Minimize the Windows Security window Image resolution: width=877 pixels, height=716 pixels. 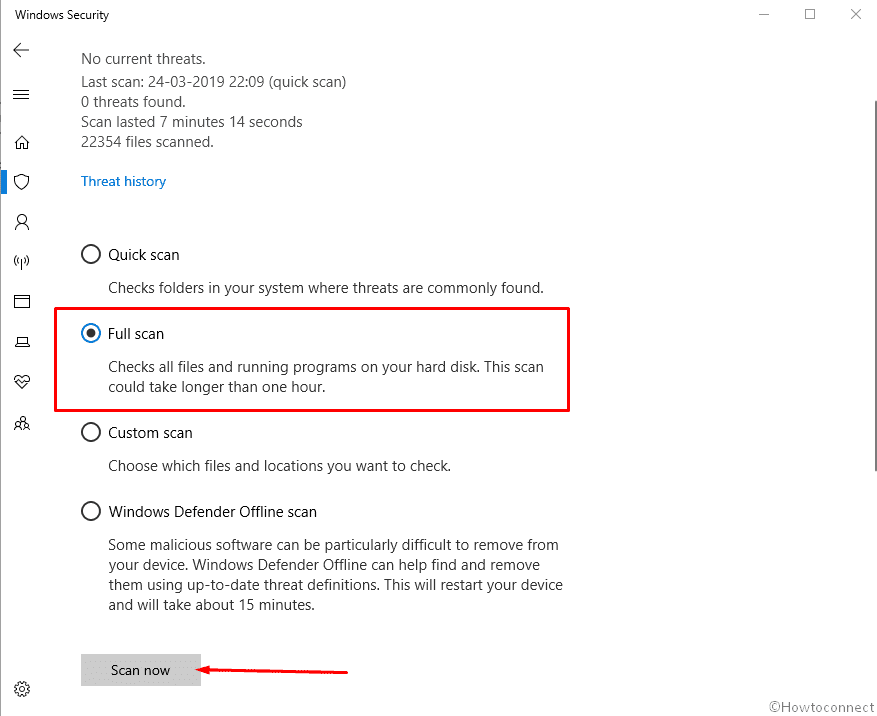tap(764, 15)
